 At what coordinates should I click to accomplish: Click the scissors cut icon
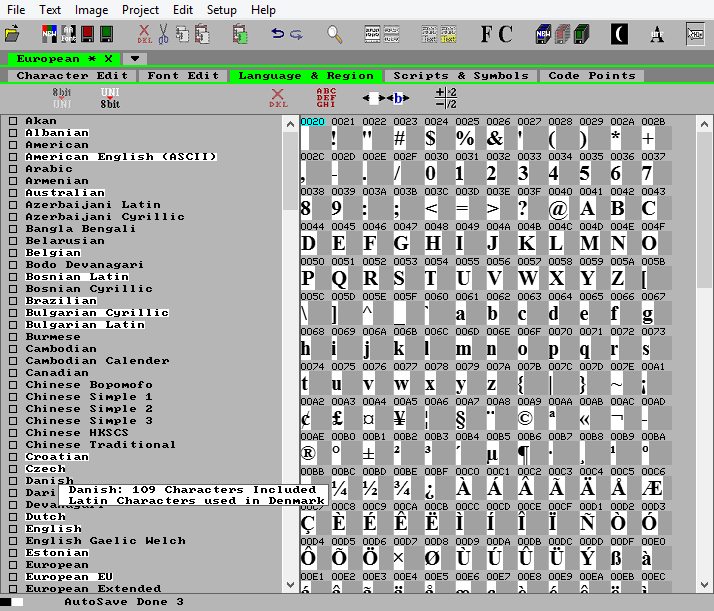[163, 34]
